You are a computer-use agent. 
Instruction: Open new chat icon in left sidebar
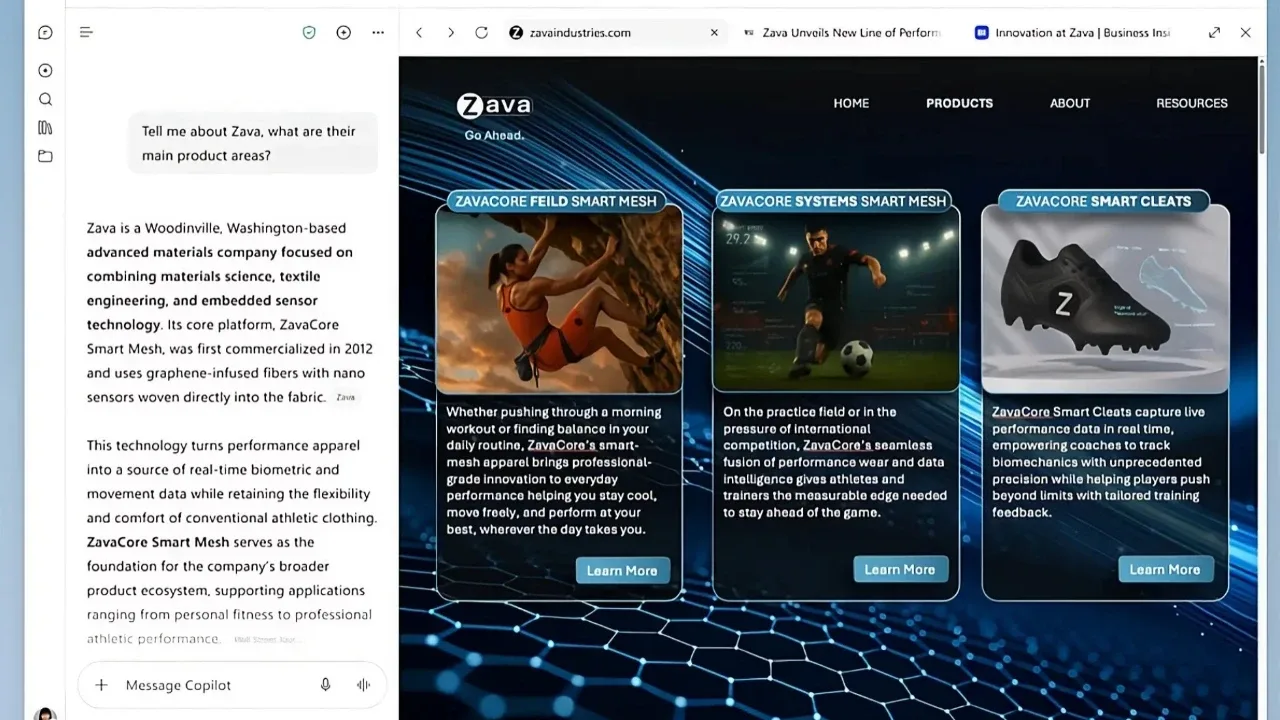45,32
